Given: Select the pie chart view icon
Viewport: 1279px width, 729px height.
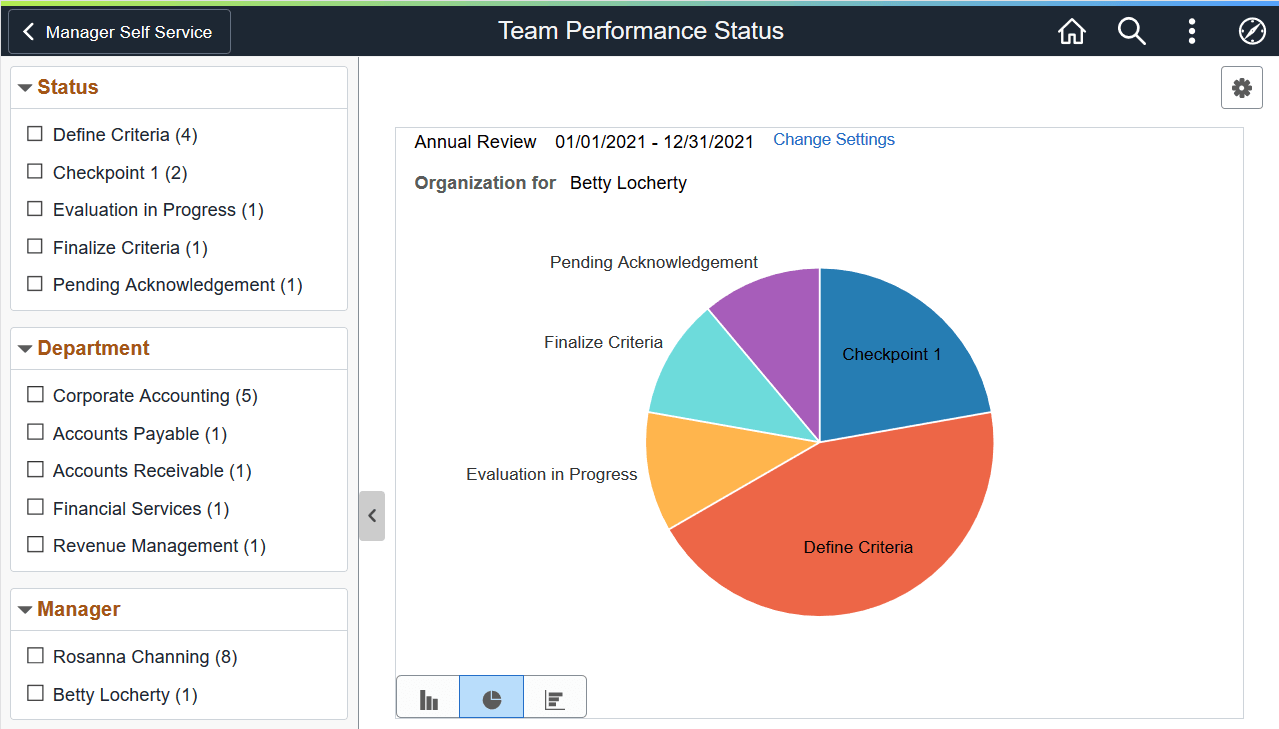Looking at the screenshot, I should tap(491, 698).
